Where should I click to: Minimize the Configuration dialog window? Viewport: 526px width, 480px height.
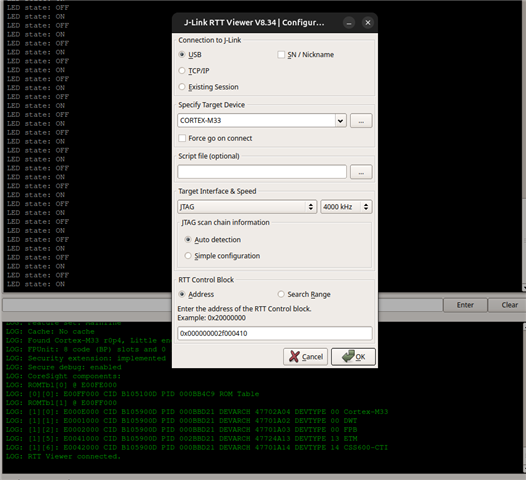(349, 23)
